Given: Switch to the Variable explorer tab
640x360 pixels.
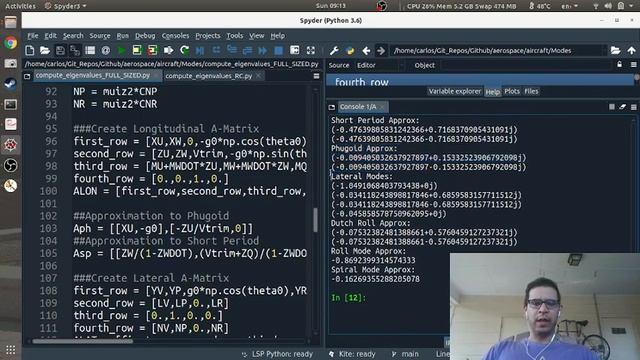Looking at the screenshot, I should pyautogui.click(x=455, y=91).
